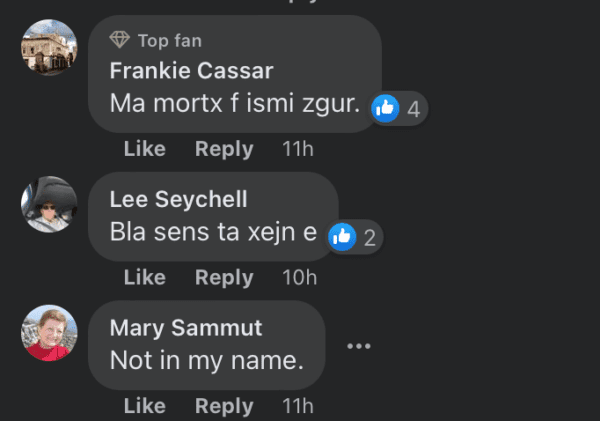
Task: Reply to Frankie Cassar's comment
Action: tap(224, 149)
